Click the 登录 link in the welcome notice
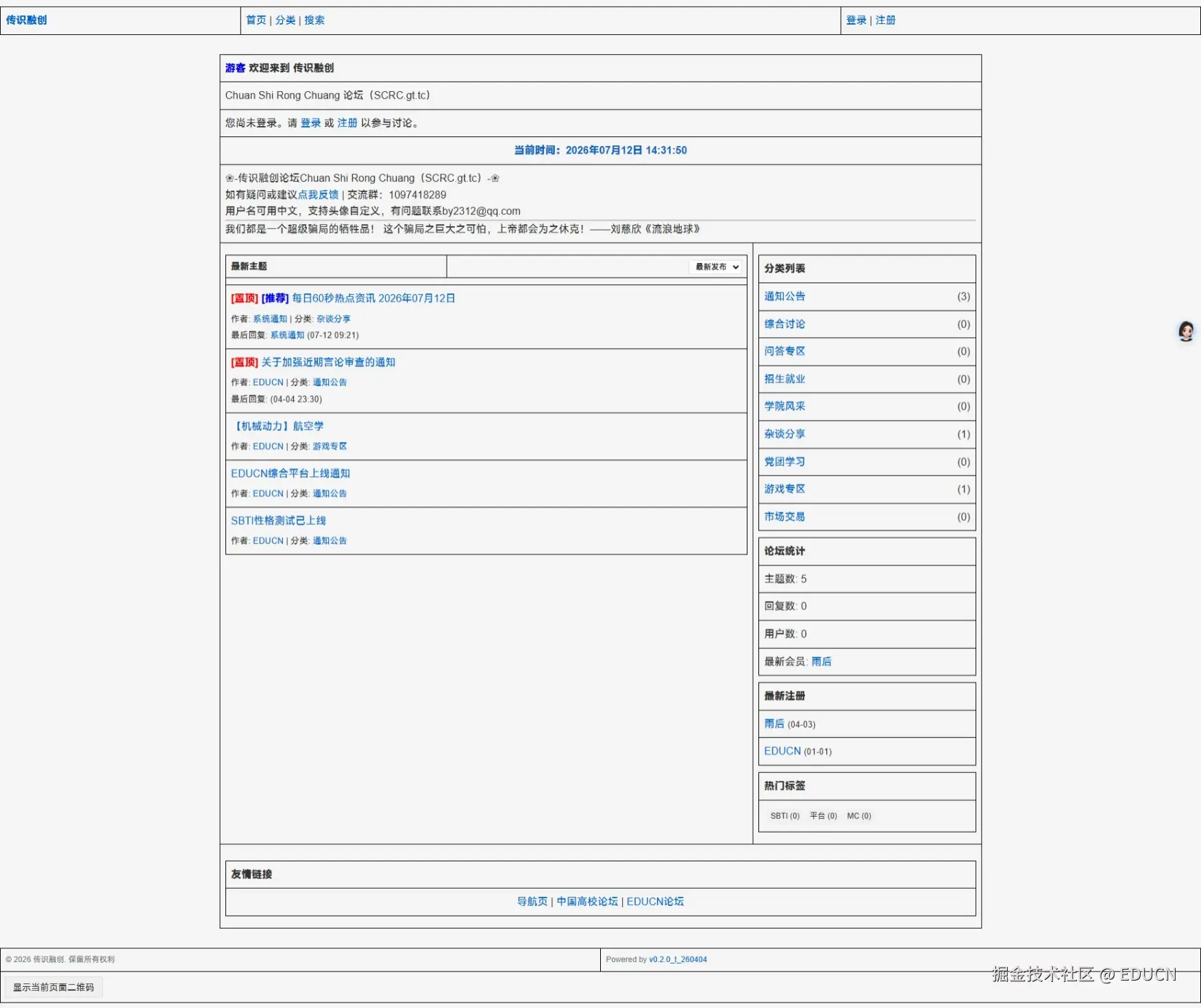The image size is (1201, 1008). tap(311, 123)
